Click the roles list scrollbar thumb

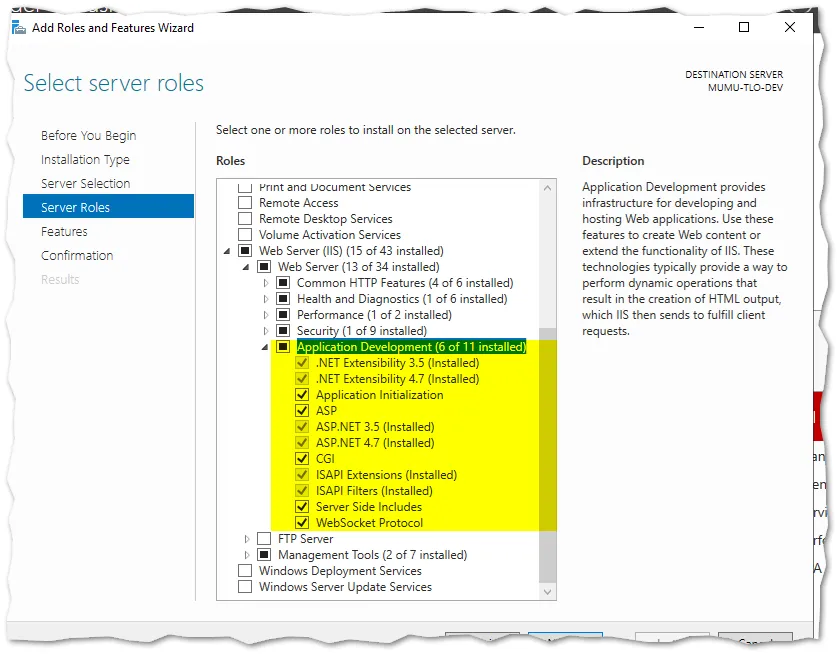[x=547, y=456]
